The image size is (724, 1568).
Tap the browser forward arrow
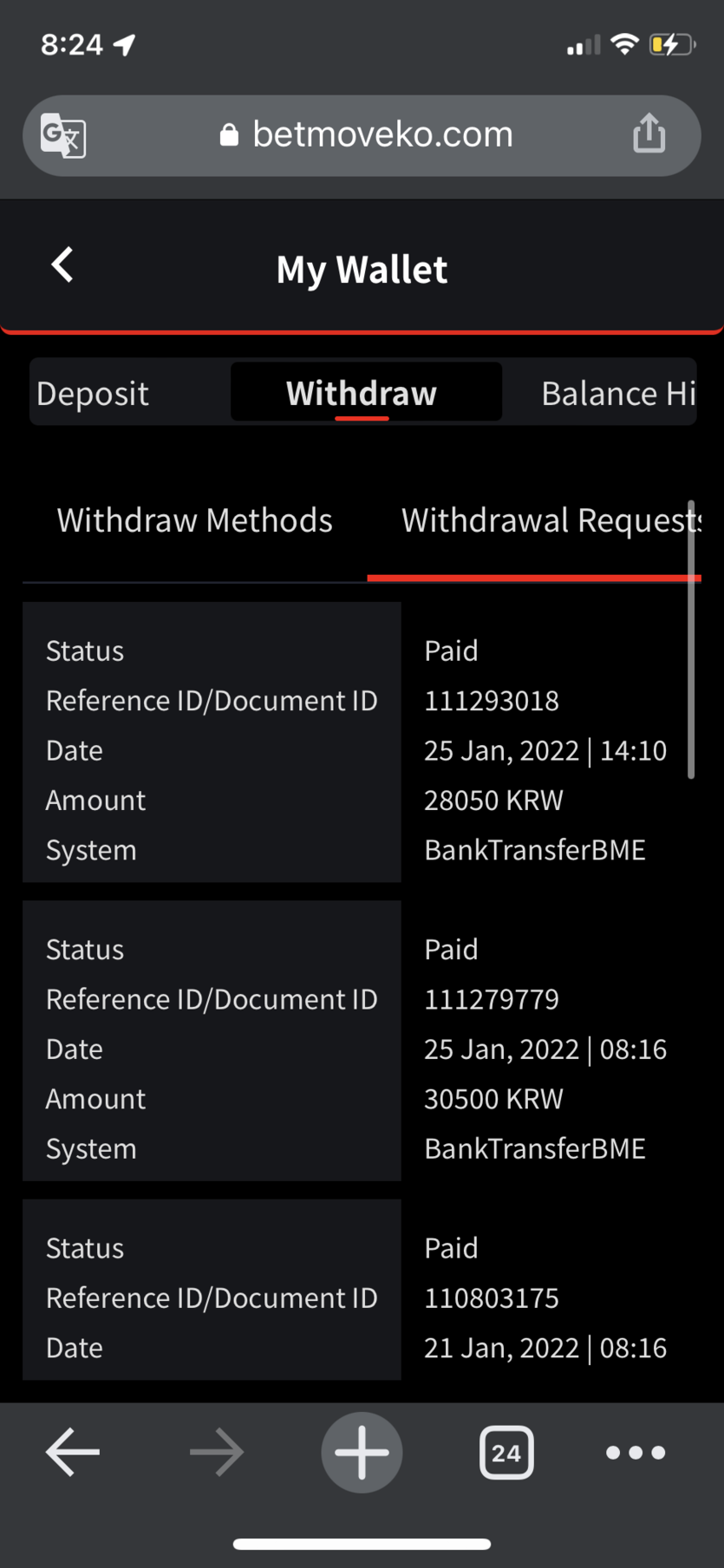point(217,1452)
